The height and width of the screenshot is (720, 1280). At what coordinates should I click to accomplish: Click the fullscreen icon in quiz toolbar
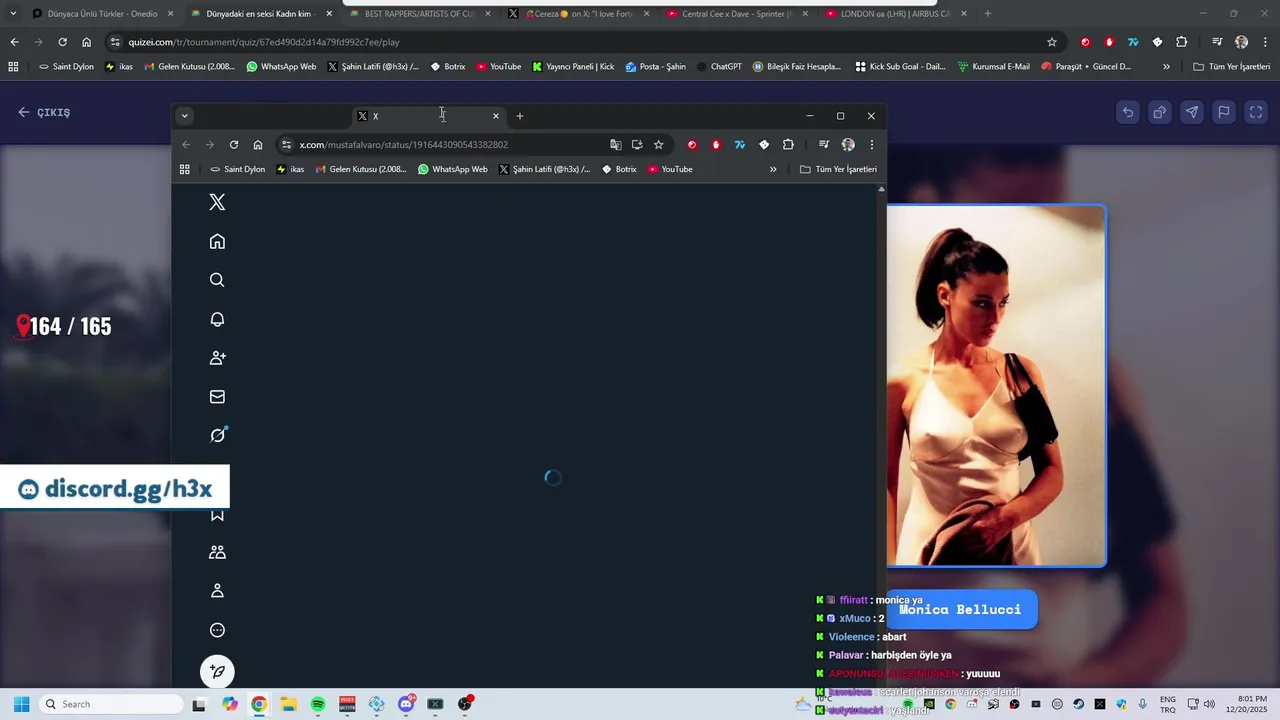point(1256,112)
